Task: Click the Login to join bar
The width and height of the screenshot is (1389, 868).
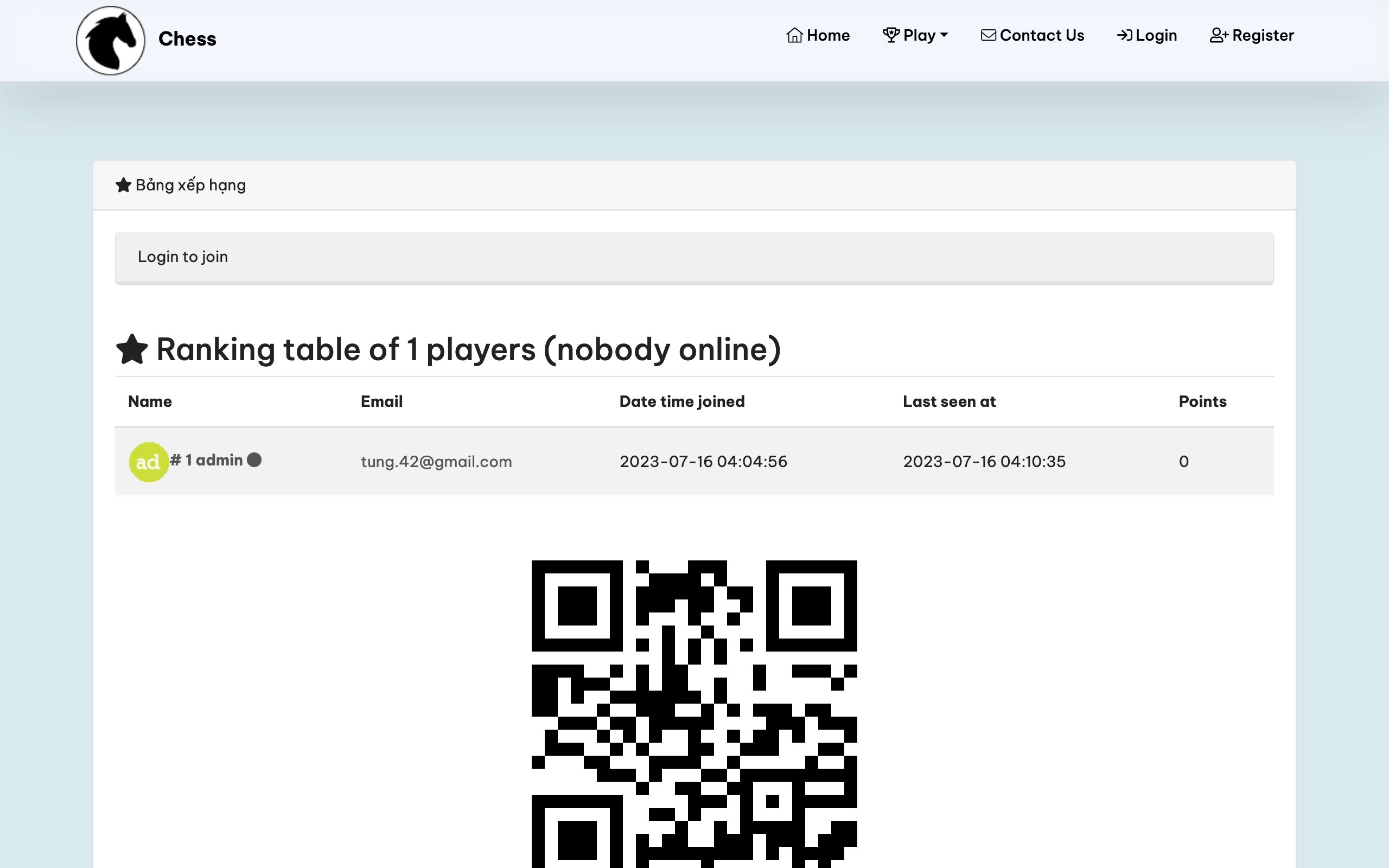Action: [694, 258]
